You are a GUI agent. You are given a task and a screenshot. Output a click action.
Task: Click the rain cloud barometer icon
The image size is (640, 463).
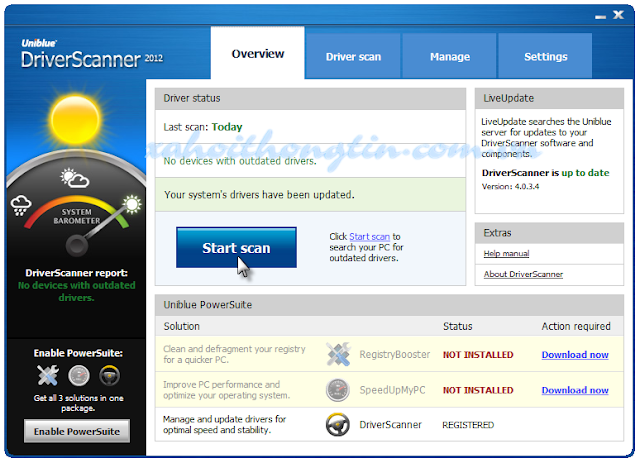(x=21, y=205)
